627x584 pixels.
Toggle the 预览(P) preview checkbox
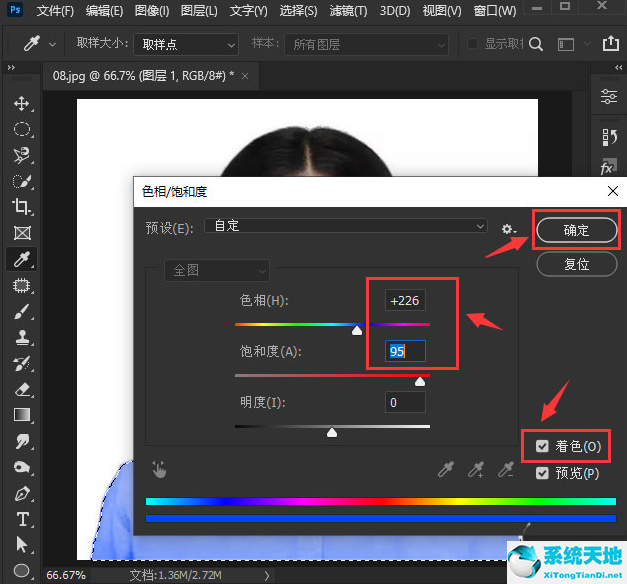point(542,473)
